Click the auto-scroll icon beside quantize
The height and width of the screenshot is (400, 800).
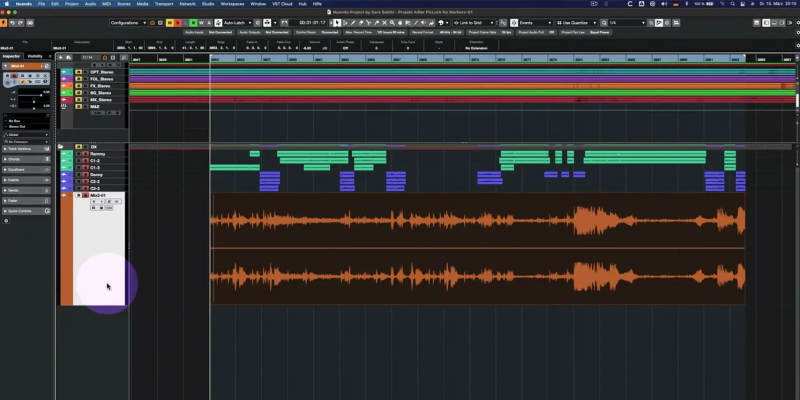[x=659, y=22]
